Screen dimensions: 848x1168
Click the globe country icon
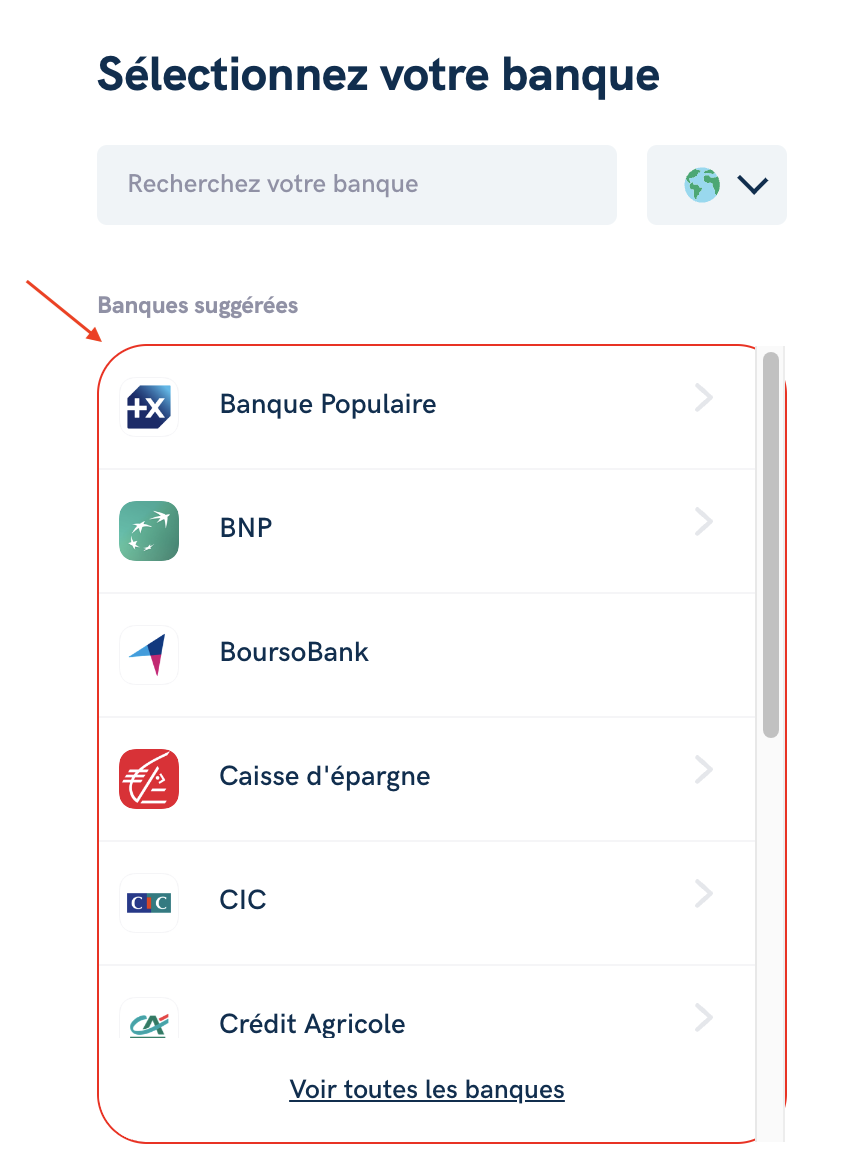coord(703,185)
